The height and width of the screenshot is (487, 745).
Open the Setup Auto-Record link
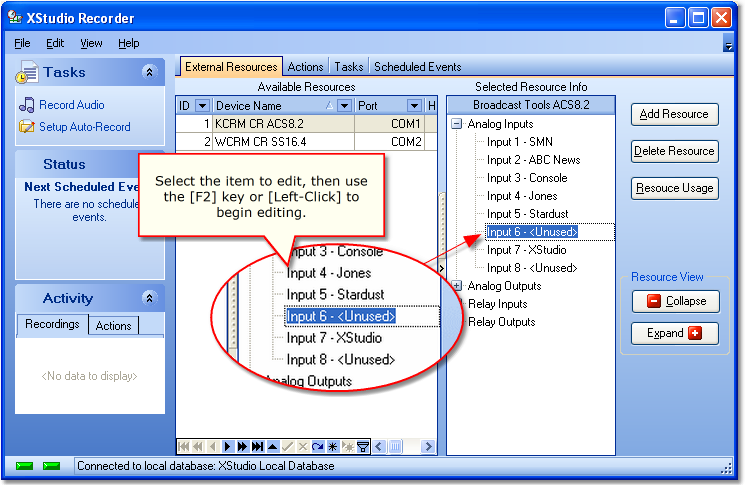click(85, 127)
